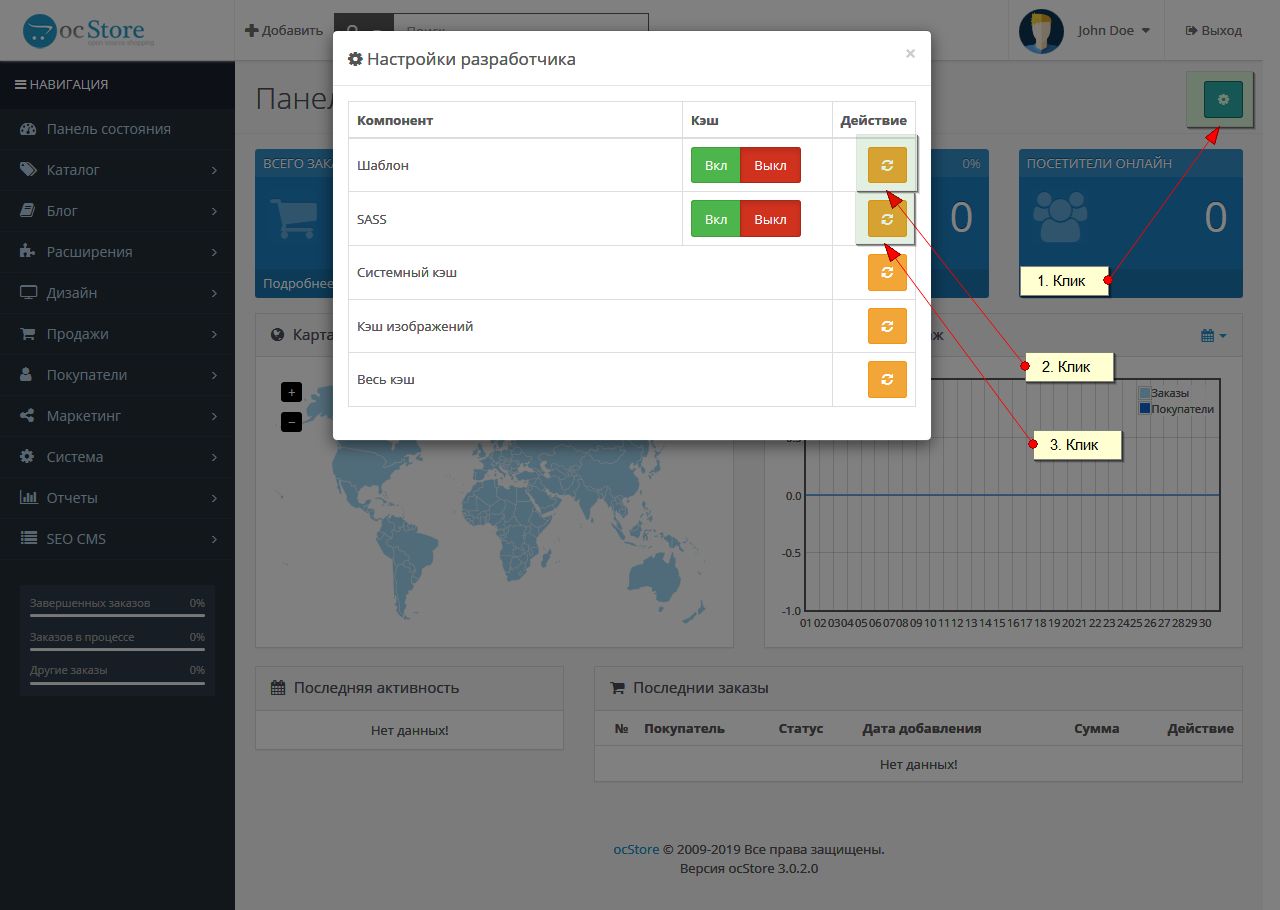Viewport: 1280px width, 910px height.
Task: Select the Кэш изображений row label
Action: tap(415, 326)
